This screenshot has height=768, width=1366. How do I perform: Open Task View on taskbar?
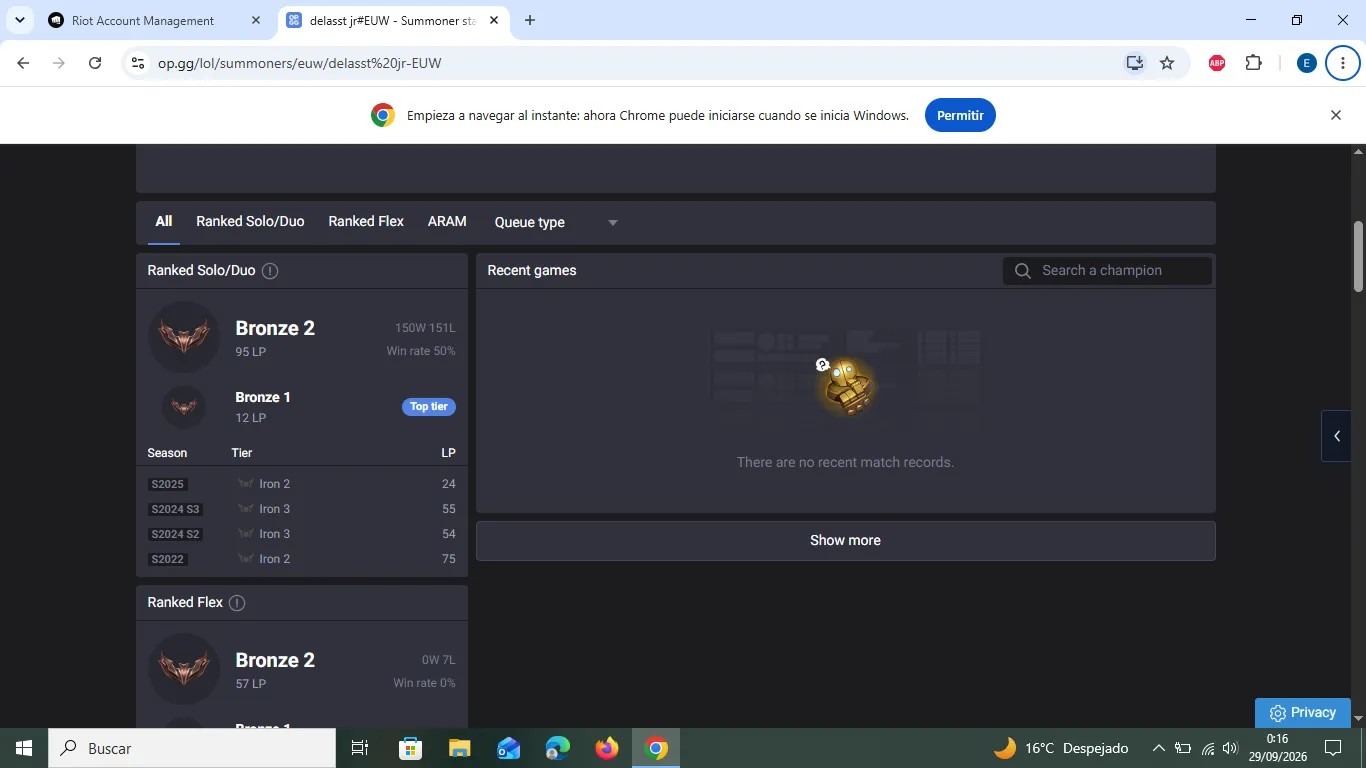(x=360, y=748)
